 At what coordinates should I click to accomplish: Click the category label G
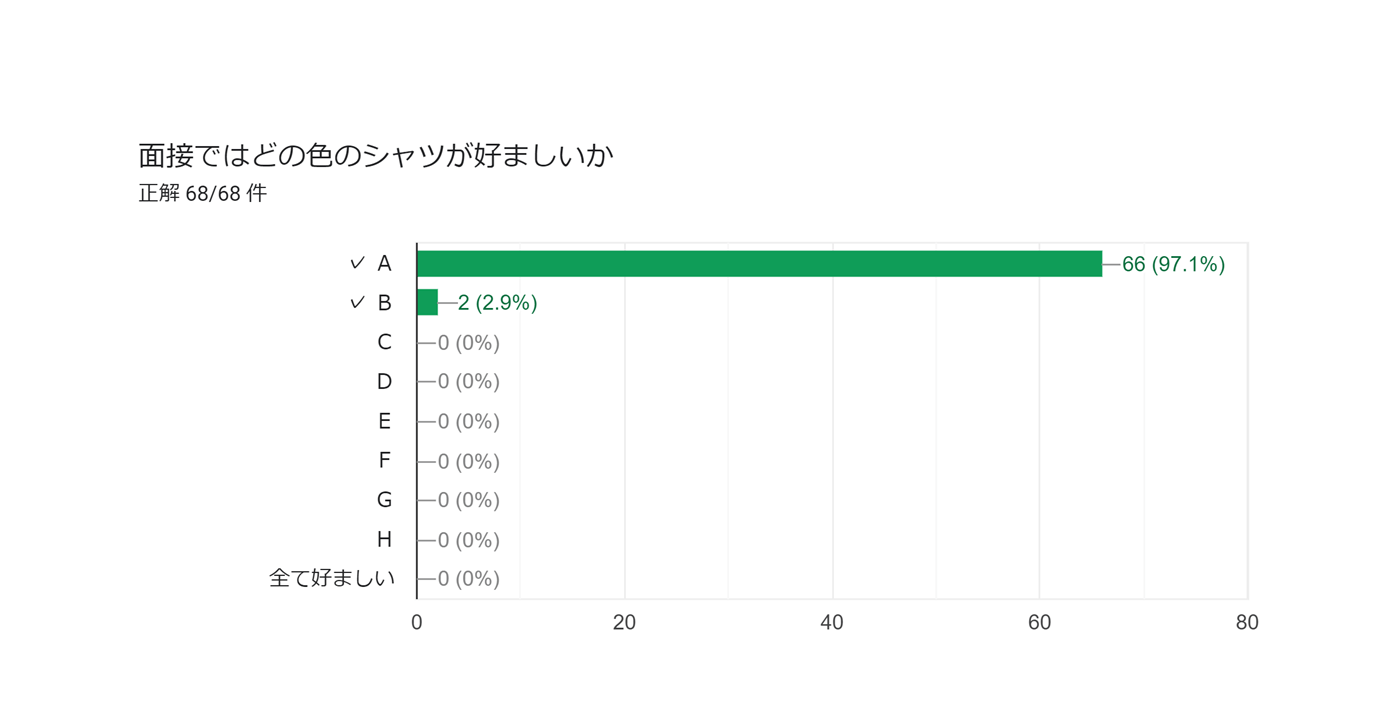[x=384, y=499]
